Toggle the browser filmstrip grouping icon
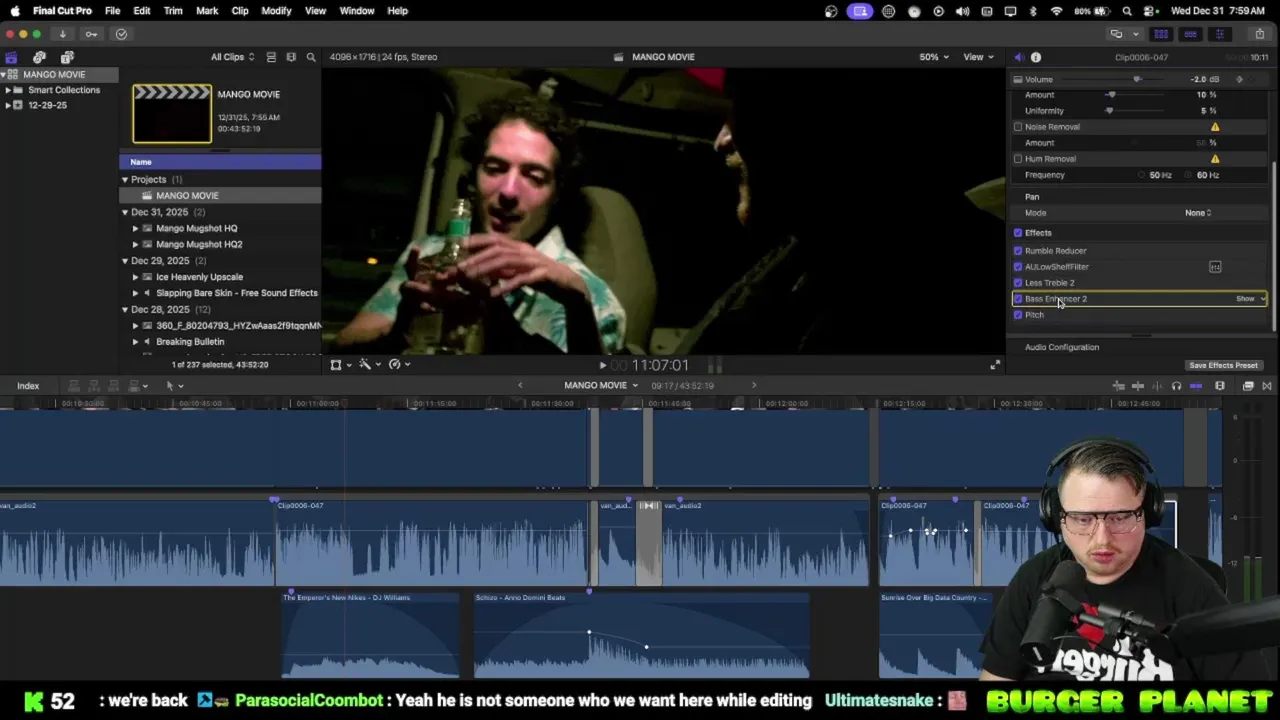 [291, 57]
